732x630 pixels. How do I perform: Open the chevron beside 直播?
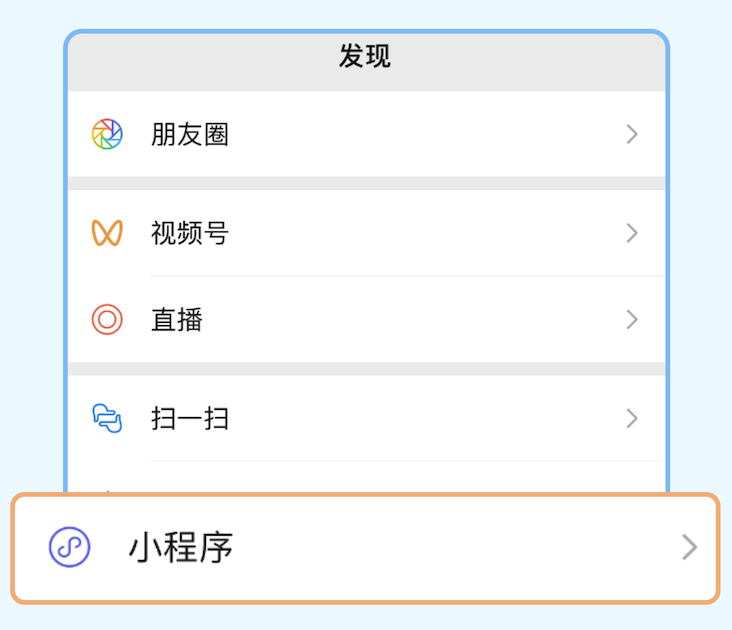pyautogui.click(x=632, y=320)
